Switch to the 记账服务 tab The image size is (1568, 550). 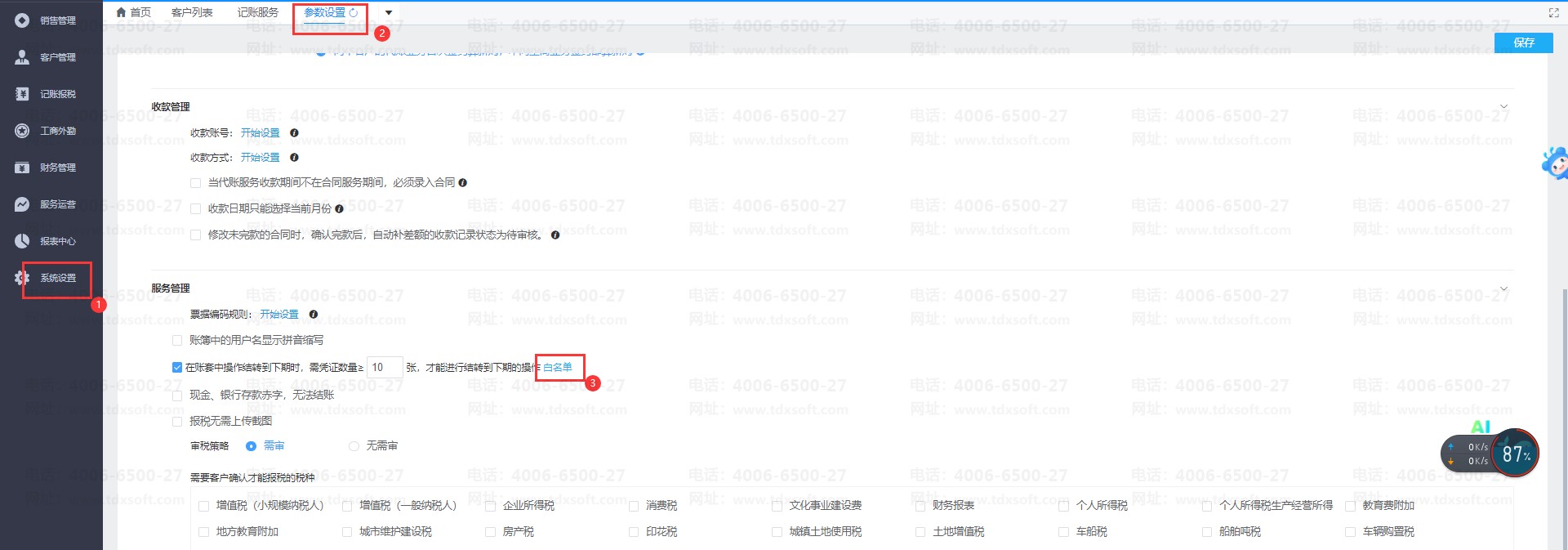258,12
